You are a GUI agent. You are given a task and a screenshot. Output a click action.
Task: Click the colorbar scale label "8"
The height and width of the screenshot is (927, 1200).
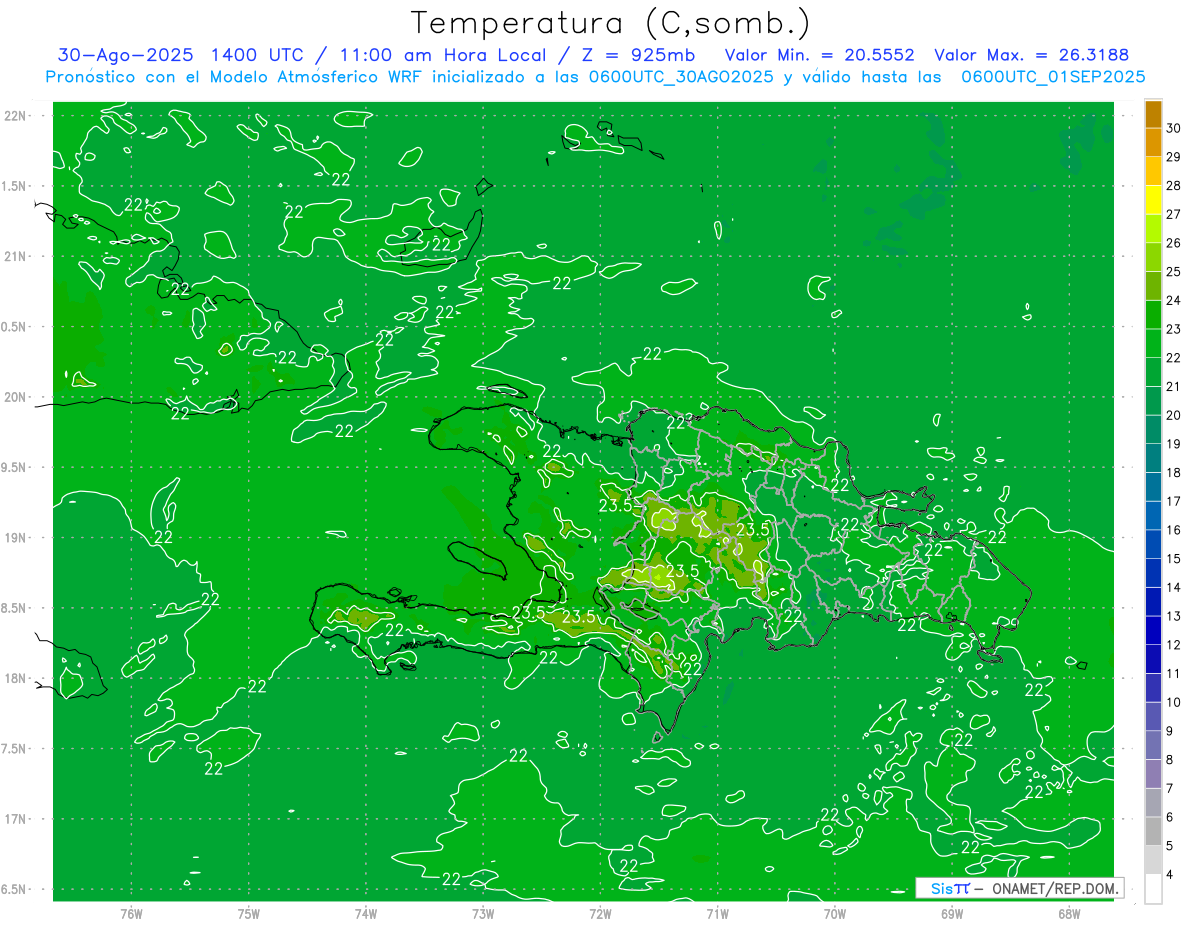coord(1170,760)
